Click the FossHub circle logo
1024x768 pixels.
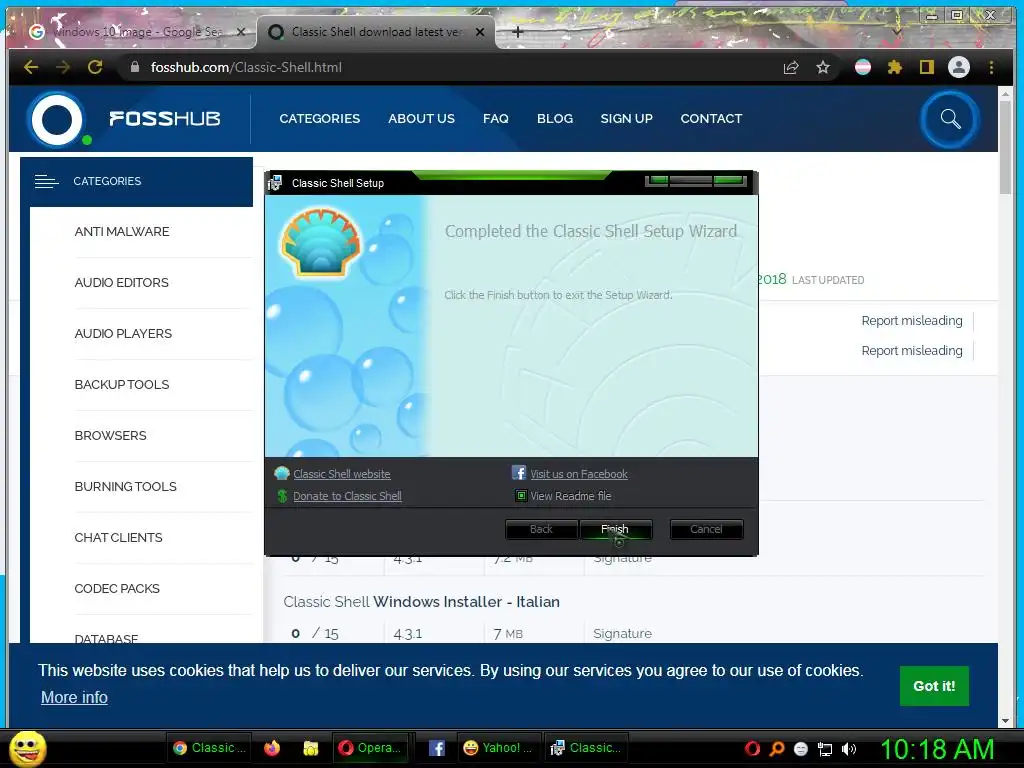click(57, 120)
